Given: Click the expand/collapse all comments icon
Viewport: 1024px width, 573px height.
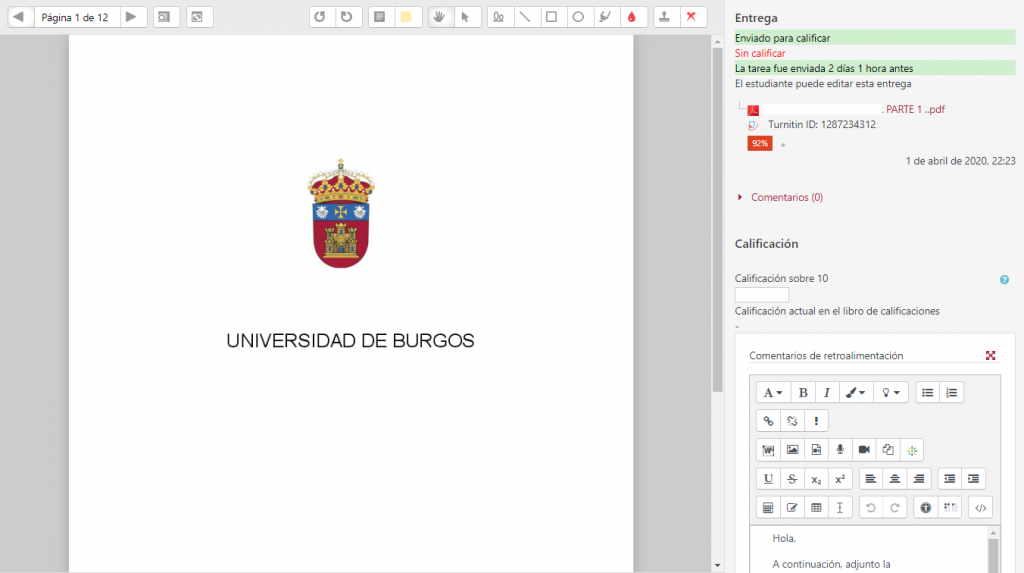Looking at the screenshot, I should 198,17.
